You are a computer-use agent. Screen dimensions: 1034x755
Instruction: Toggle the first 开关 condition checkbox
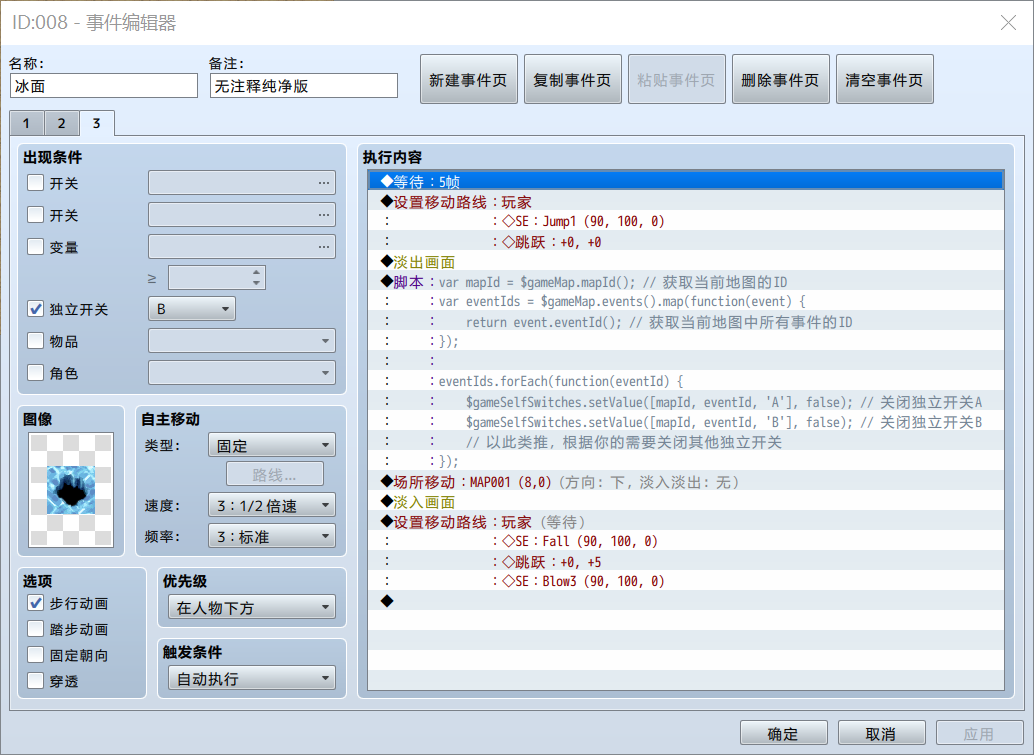click(36, 183)
